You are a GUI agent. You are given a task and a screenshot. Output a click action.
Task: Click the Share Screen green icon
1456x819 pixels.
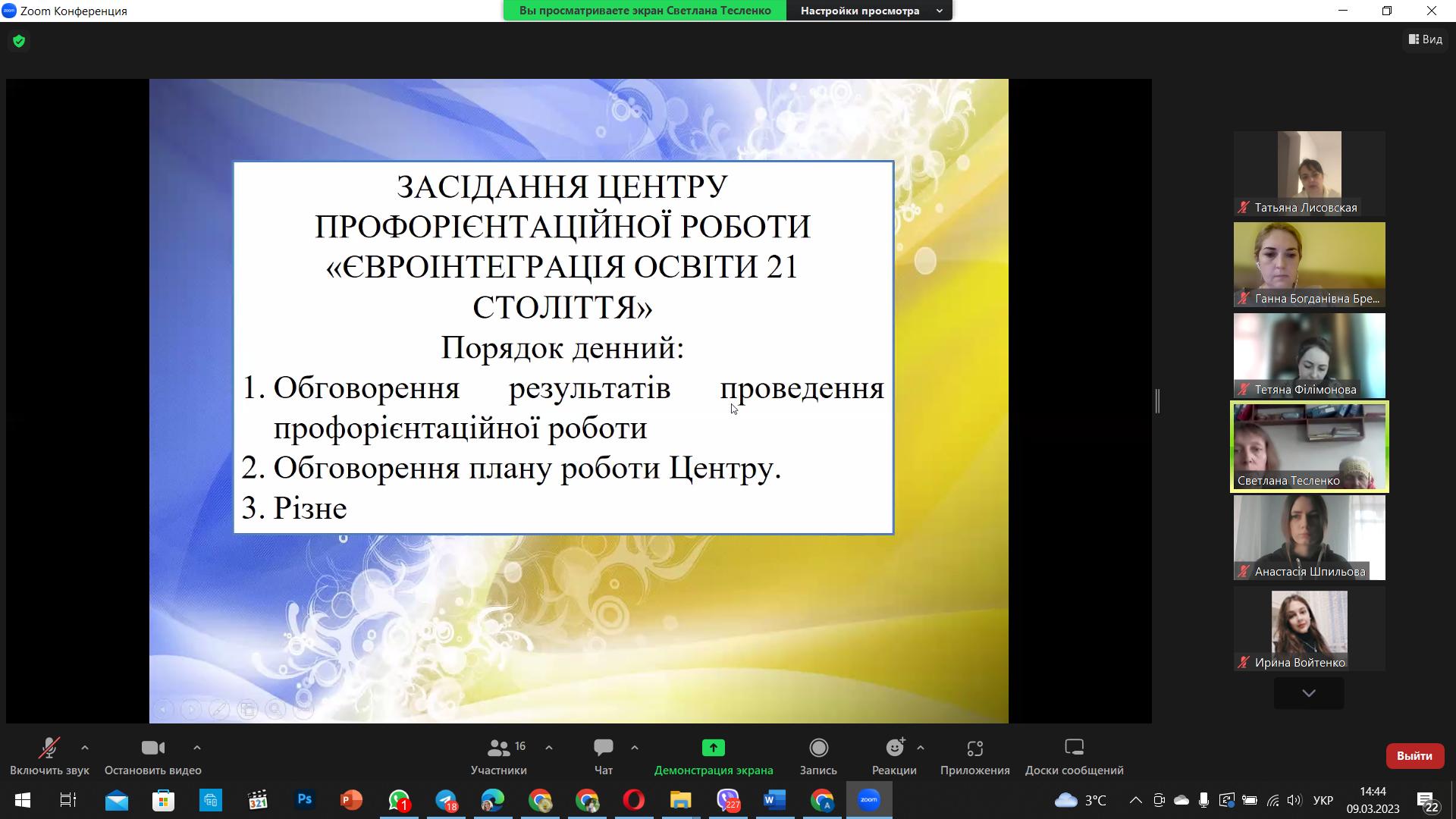pyautogui.click(x=713, y=748)
